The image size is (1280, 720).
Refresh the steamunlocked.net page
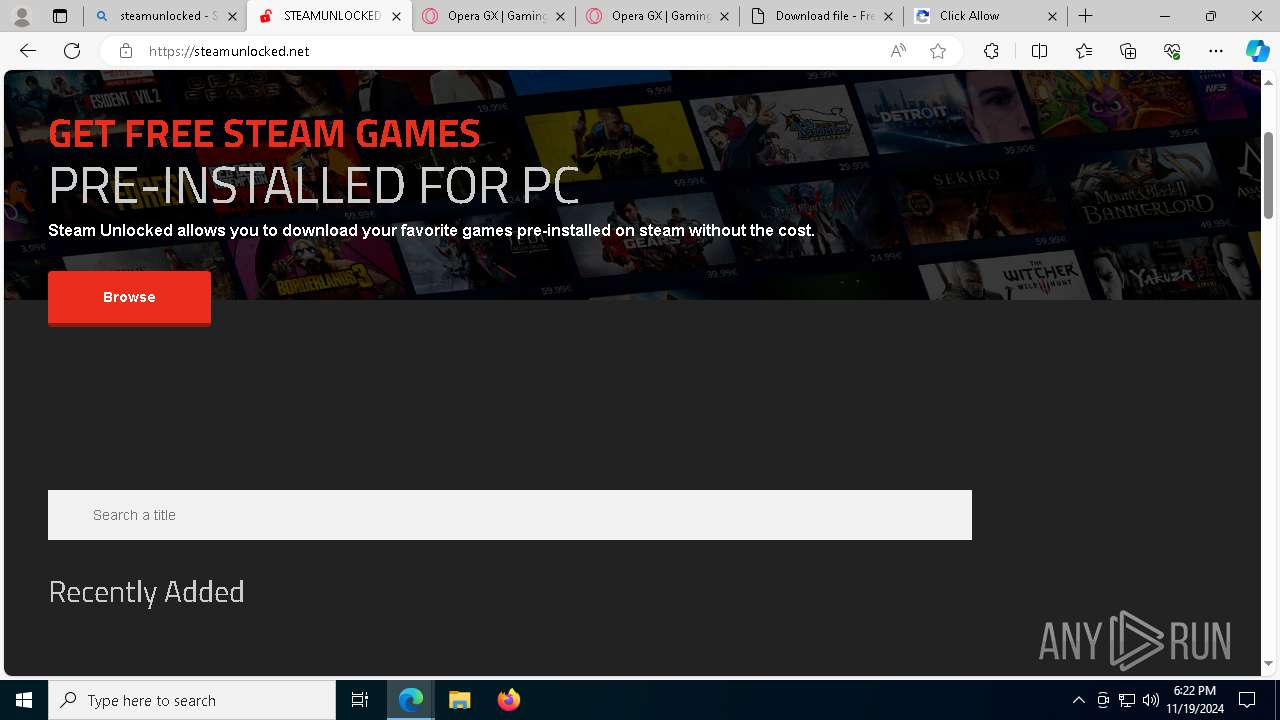coord(72,51)
